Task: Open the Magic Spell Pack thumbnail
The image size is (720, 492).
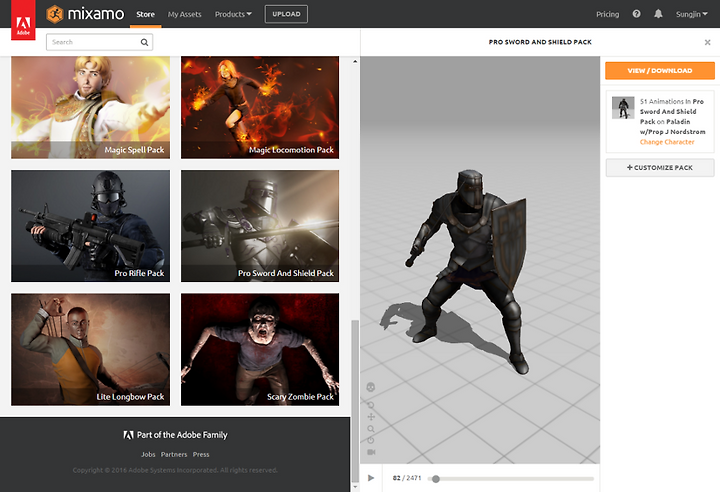Action: (x=90, y=107)
